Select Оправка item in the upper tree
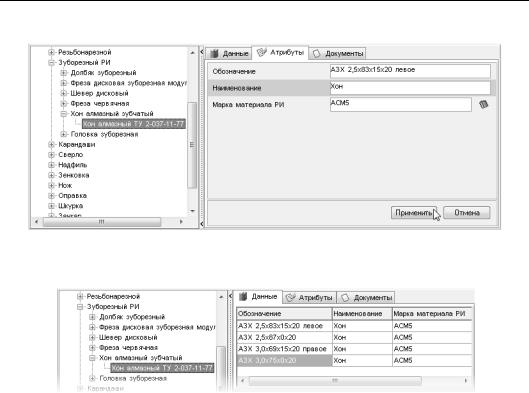 click(x=72, y=196)
